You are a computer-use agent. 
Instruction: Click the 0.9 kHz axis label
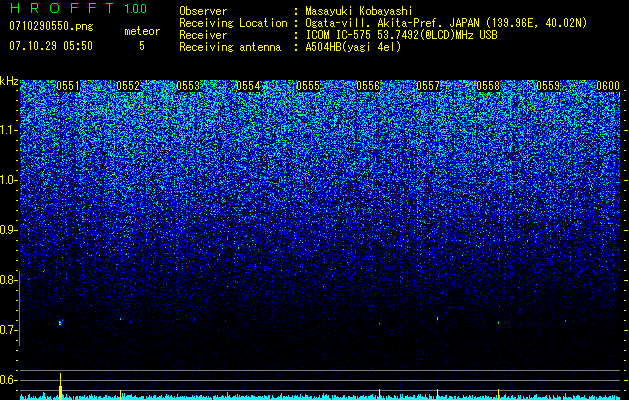point(8,230)
